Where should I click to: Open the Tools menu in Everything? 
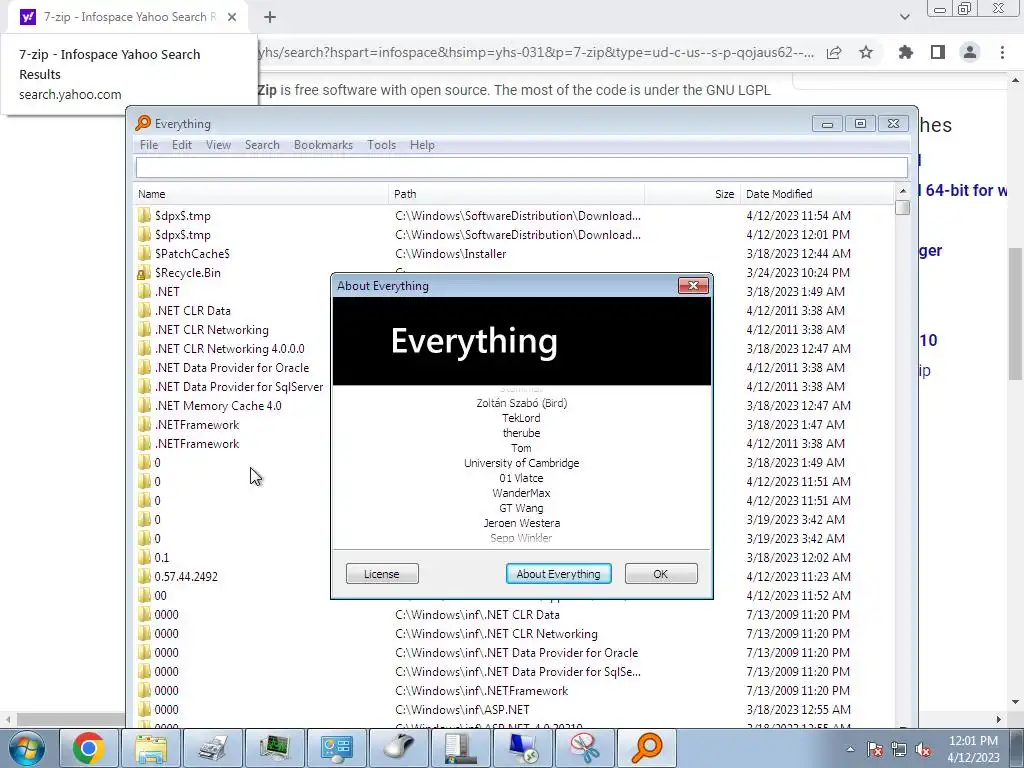[x=381, y=145]
